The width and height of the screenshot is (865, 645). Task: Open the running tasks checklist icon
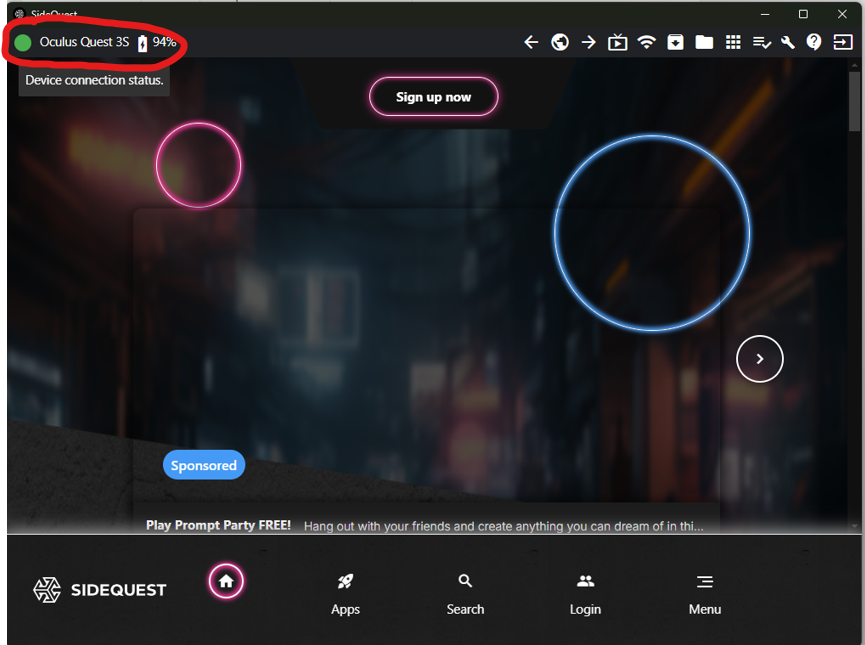coord(762,42)
